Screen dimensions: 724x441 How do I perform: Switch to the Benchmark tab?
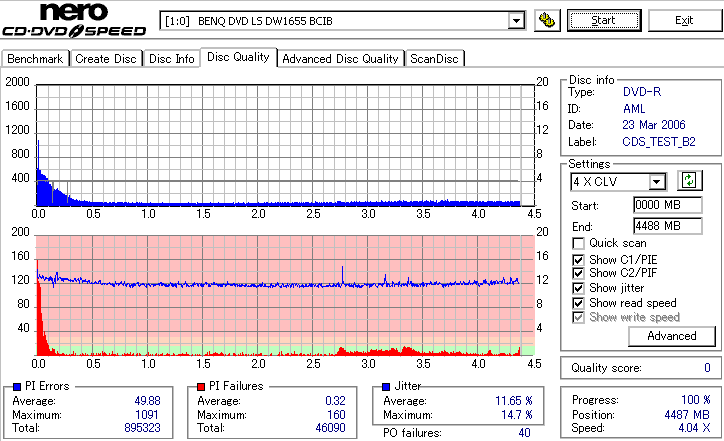(35, 59)
